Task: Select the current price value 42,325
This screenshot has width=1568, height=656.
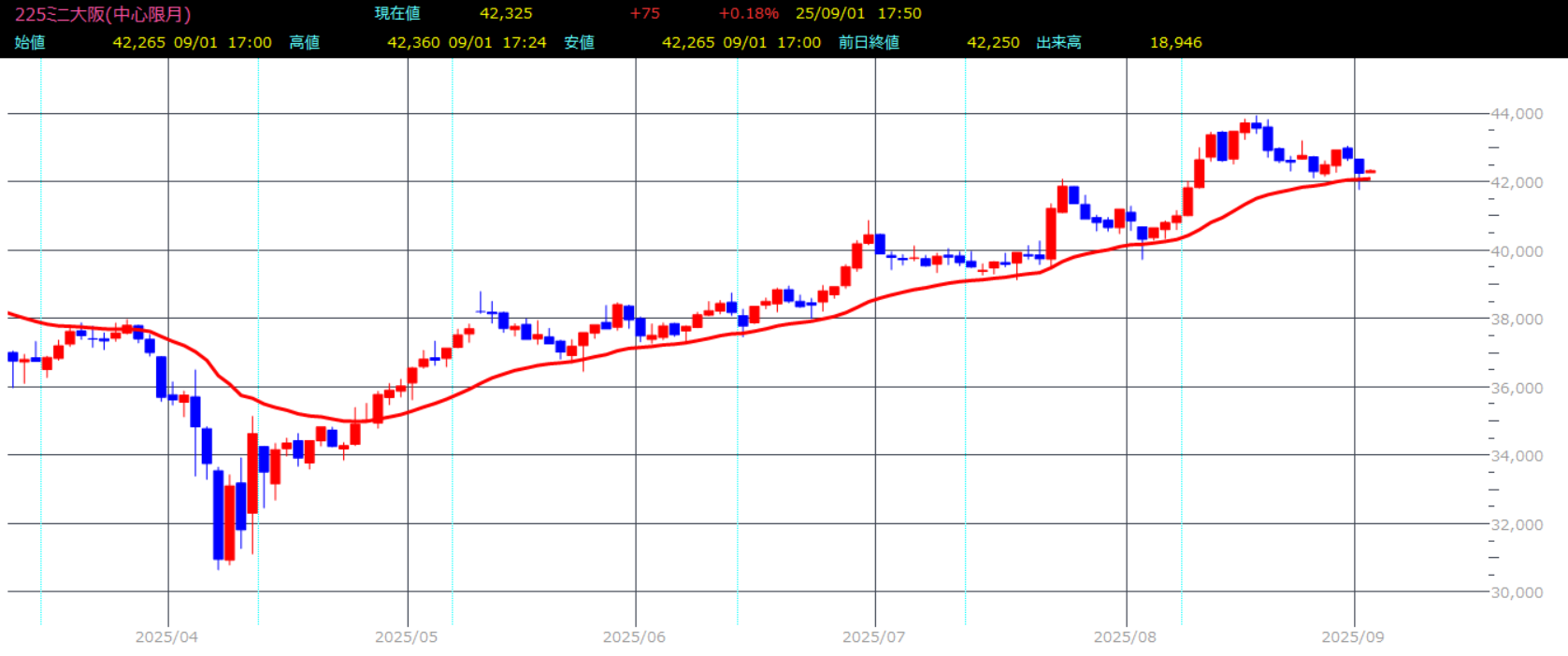Action: tap(506, 14)
